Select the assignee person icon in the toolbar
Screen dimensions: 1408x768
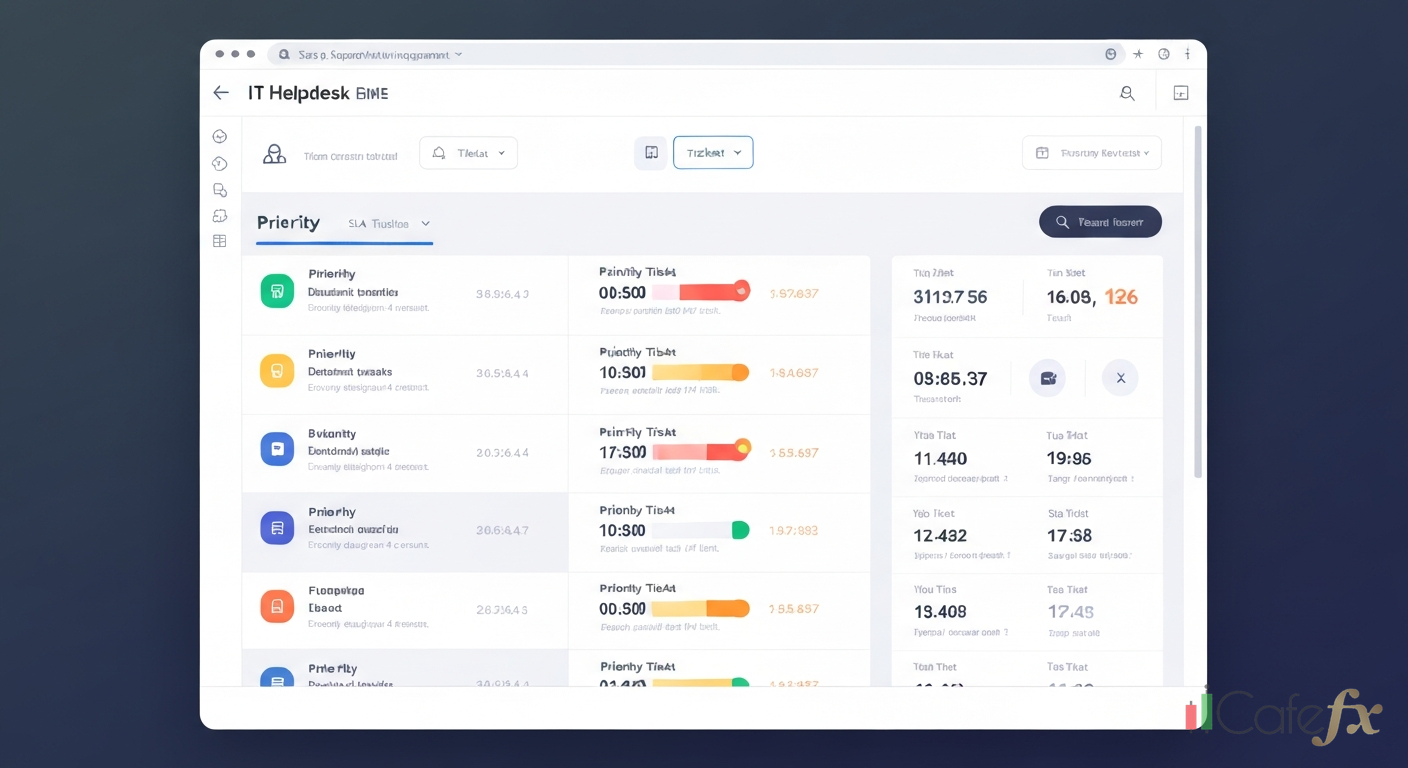tap(274, 152)
